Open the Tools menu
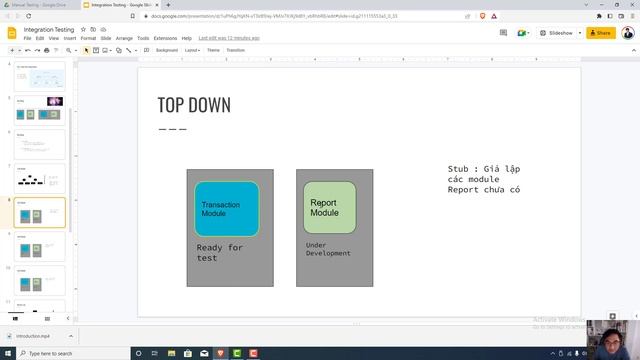The width and height of the screenshot is (640, 360). 143,38
